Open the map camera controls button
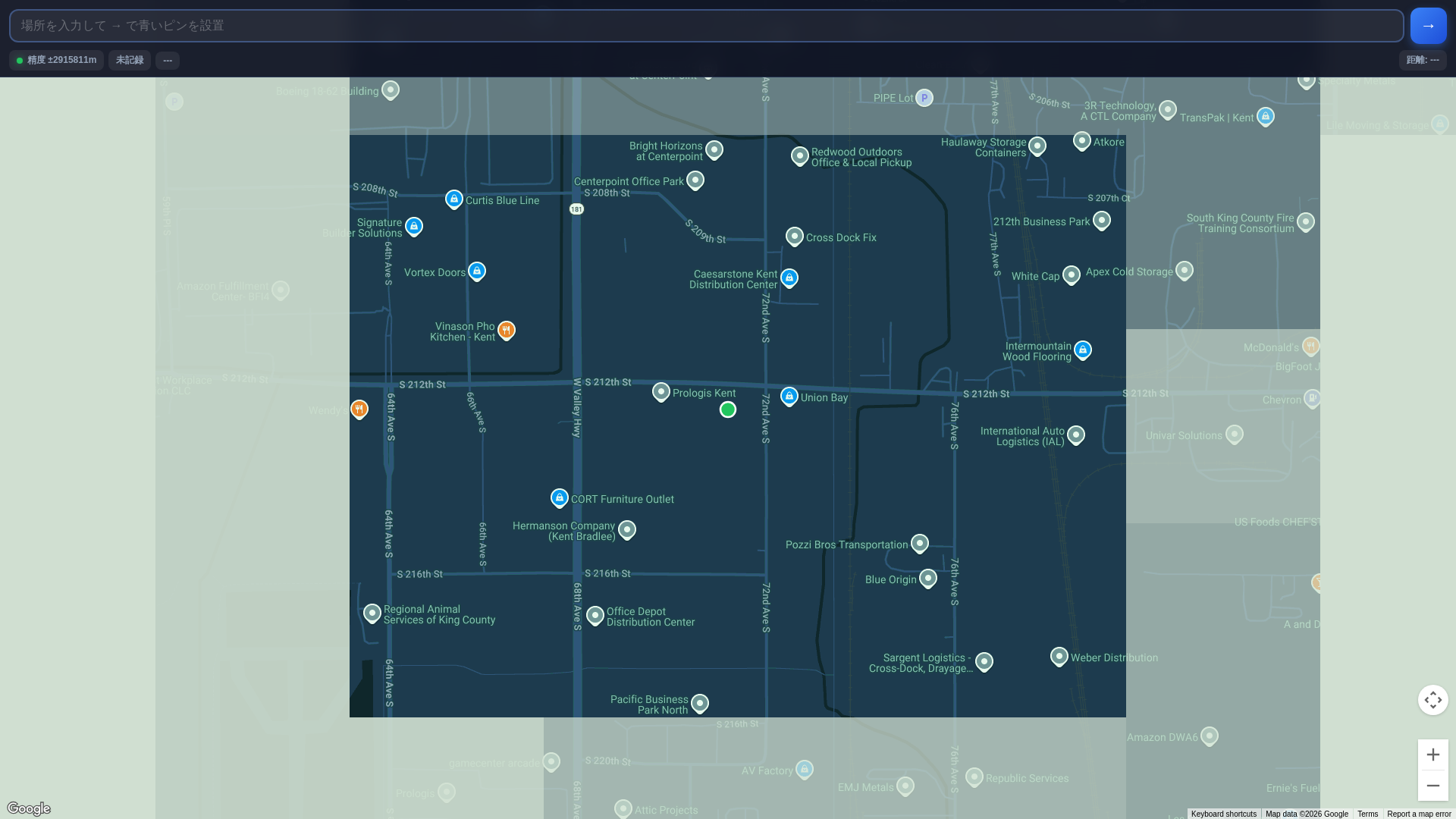 (x=1432, y=699)
